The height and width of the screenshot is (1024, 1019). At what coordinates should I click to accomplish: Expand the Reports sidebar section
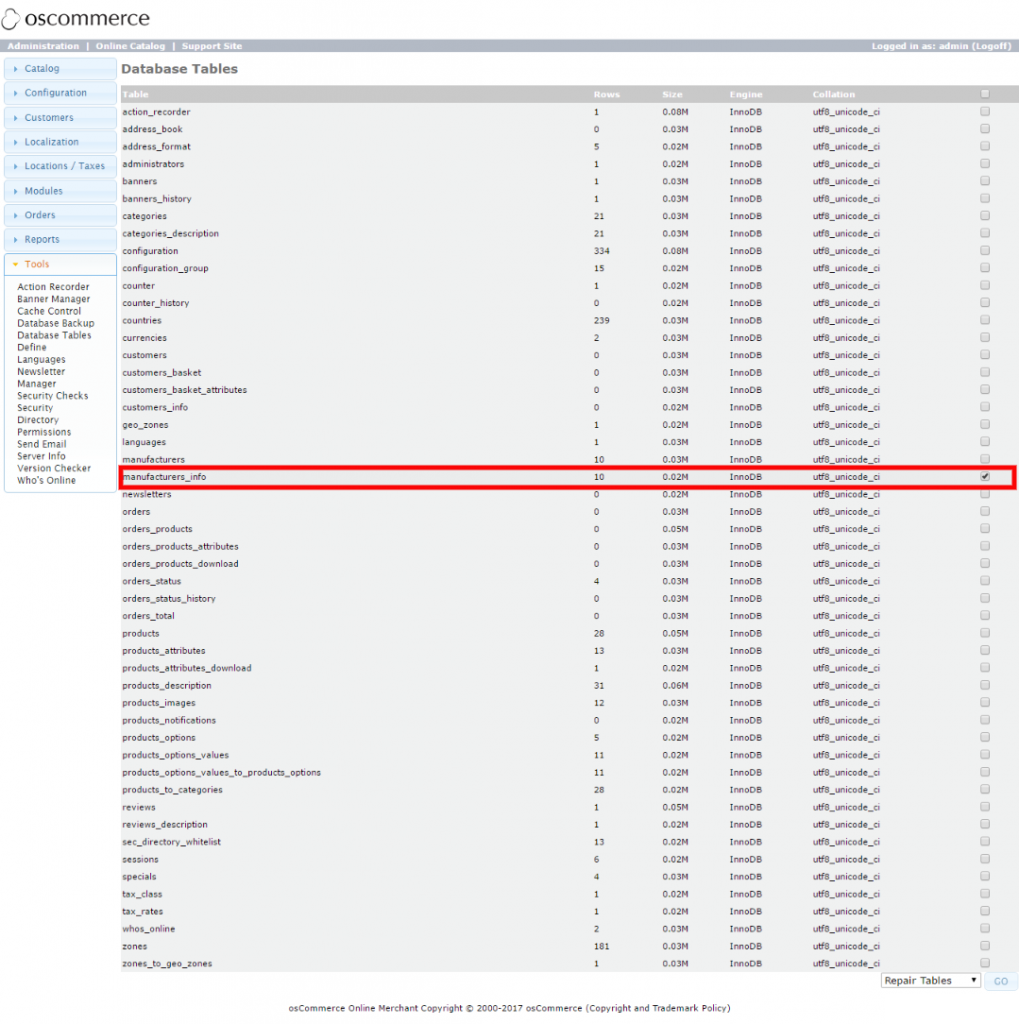60,240
